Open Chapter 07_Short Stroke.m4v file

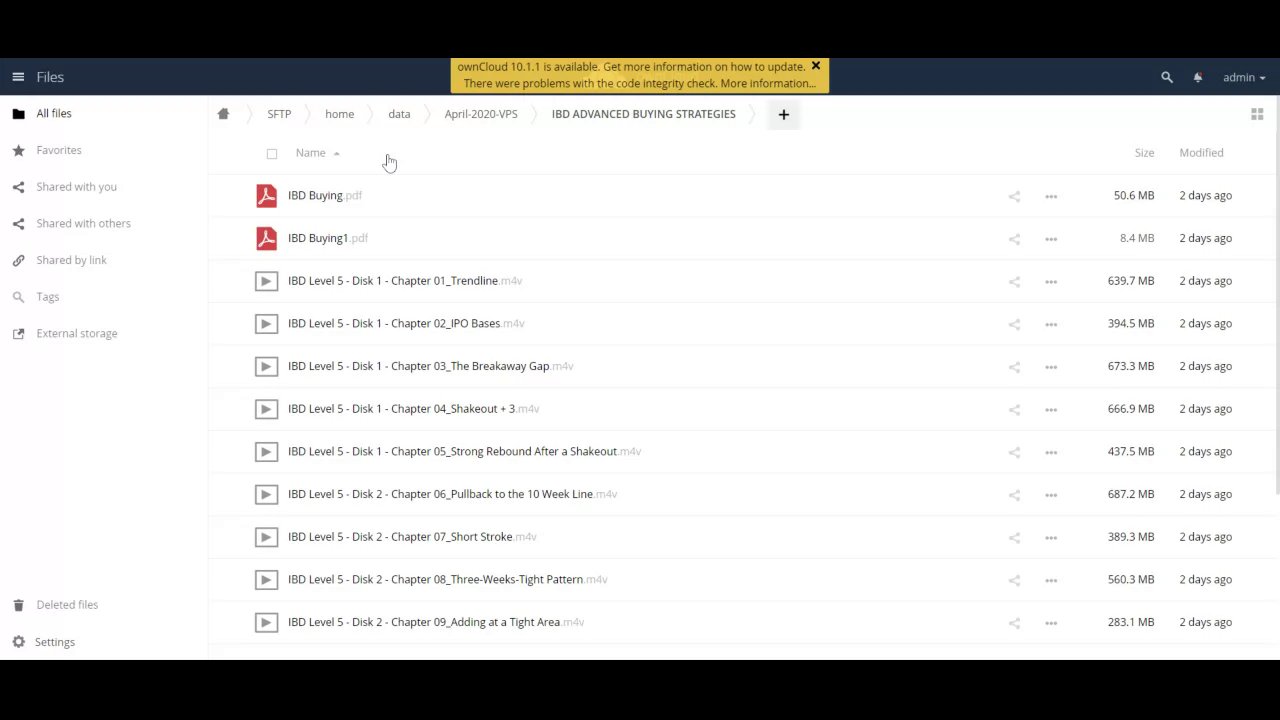pos(412,537)
